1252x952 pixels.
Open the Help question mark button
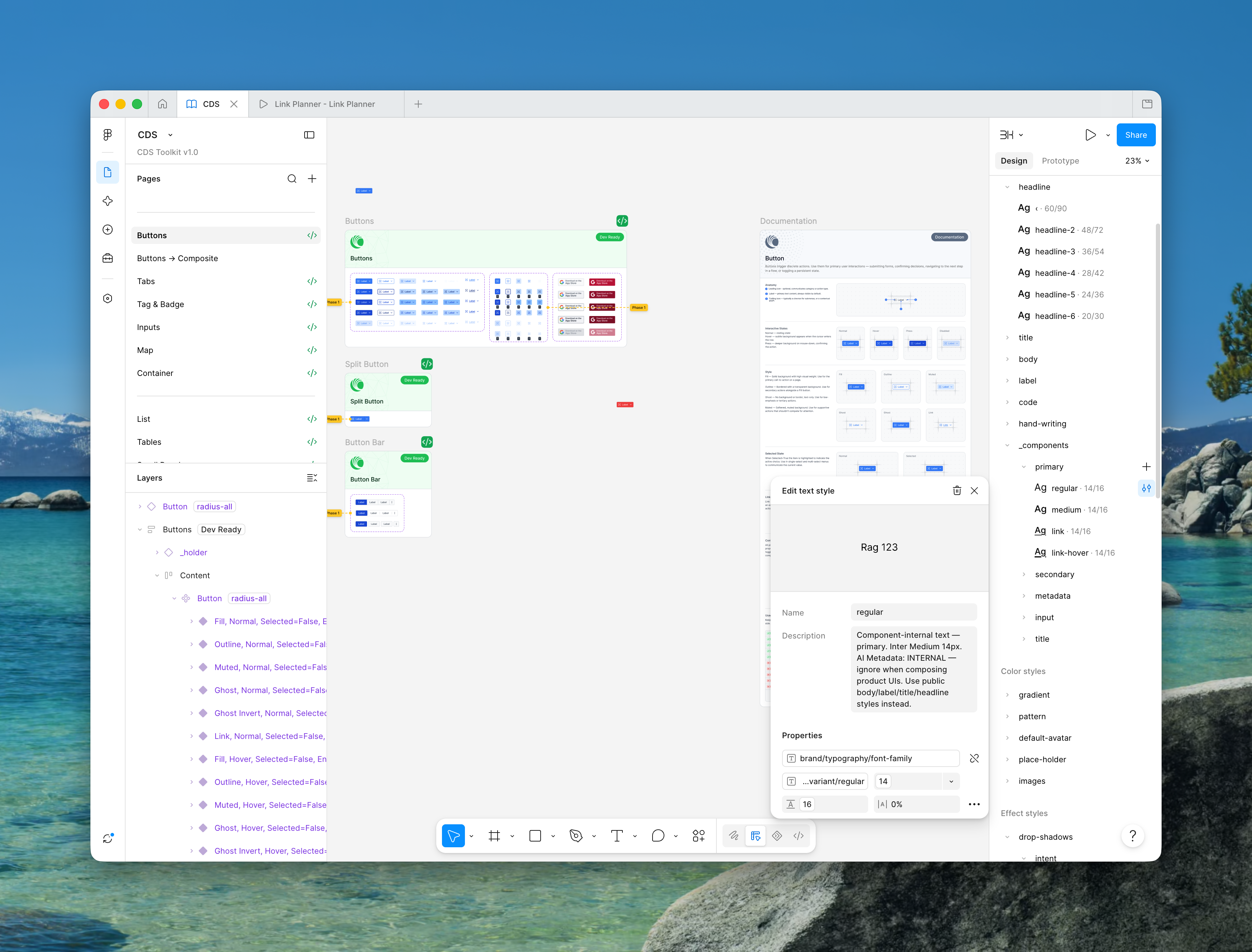(1133, 836)
